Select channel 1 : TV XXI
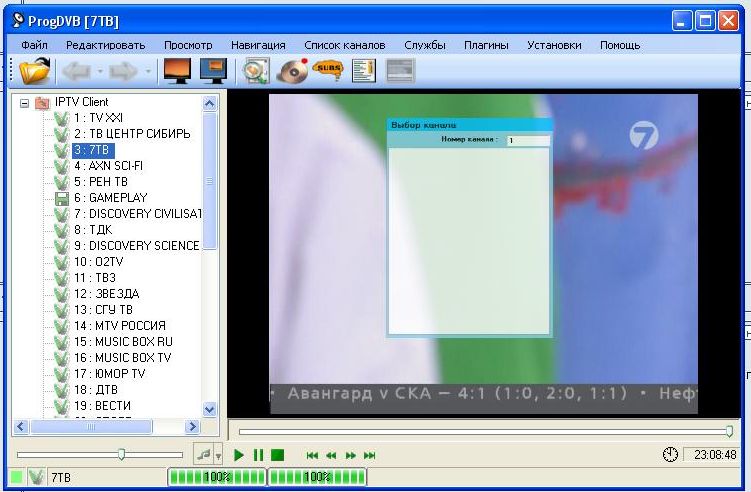The image size is (751, 492). coord(98,118)
